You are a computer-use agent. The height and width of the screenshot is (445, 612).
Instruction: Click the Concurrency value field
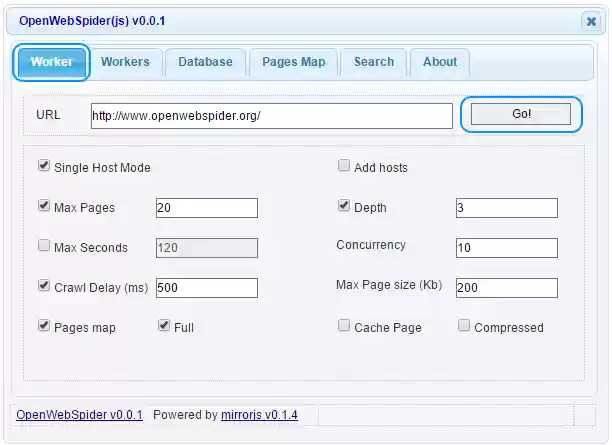(x=506, y=248)
